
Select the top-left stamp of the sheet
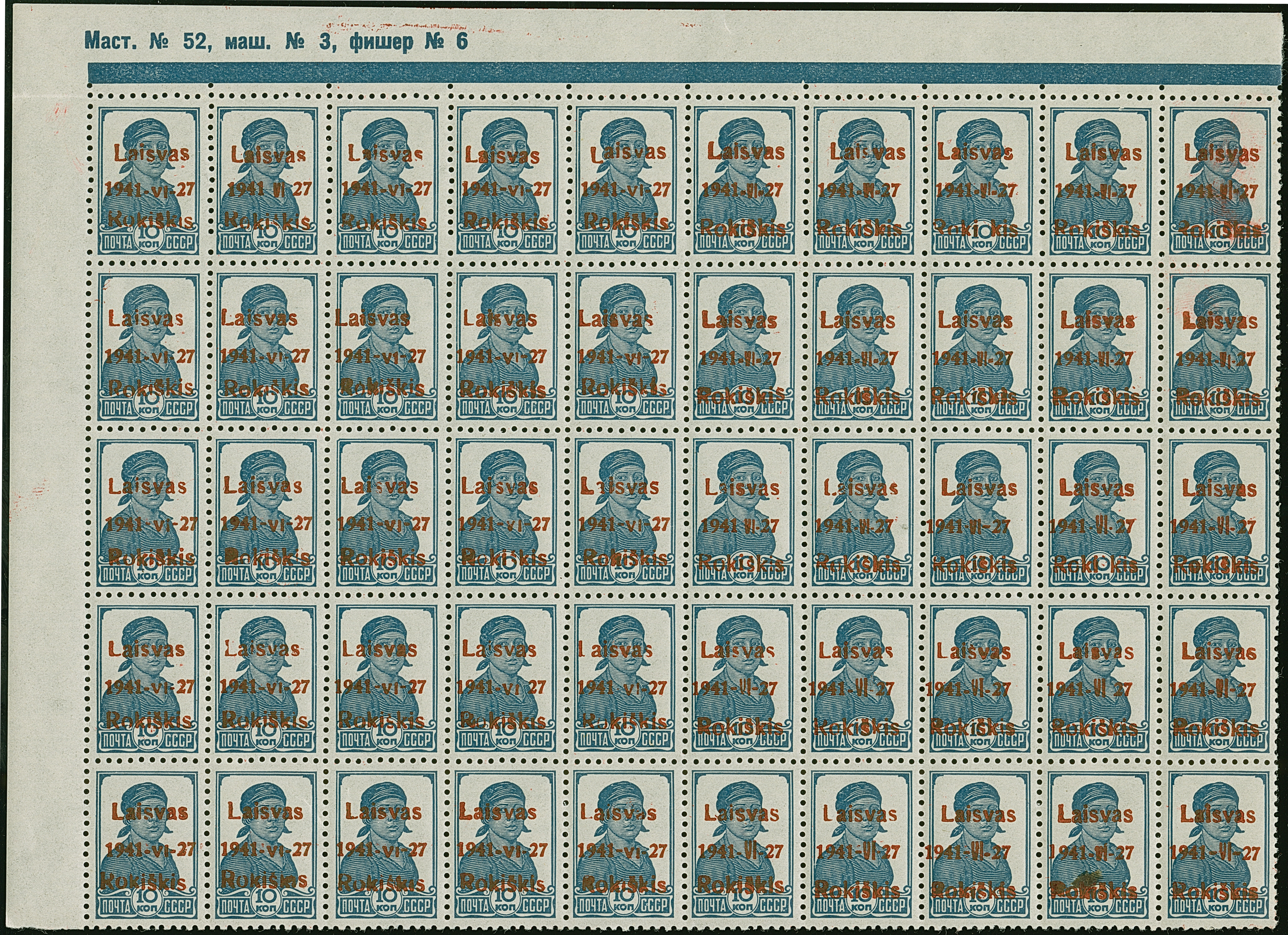[149, 181]
